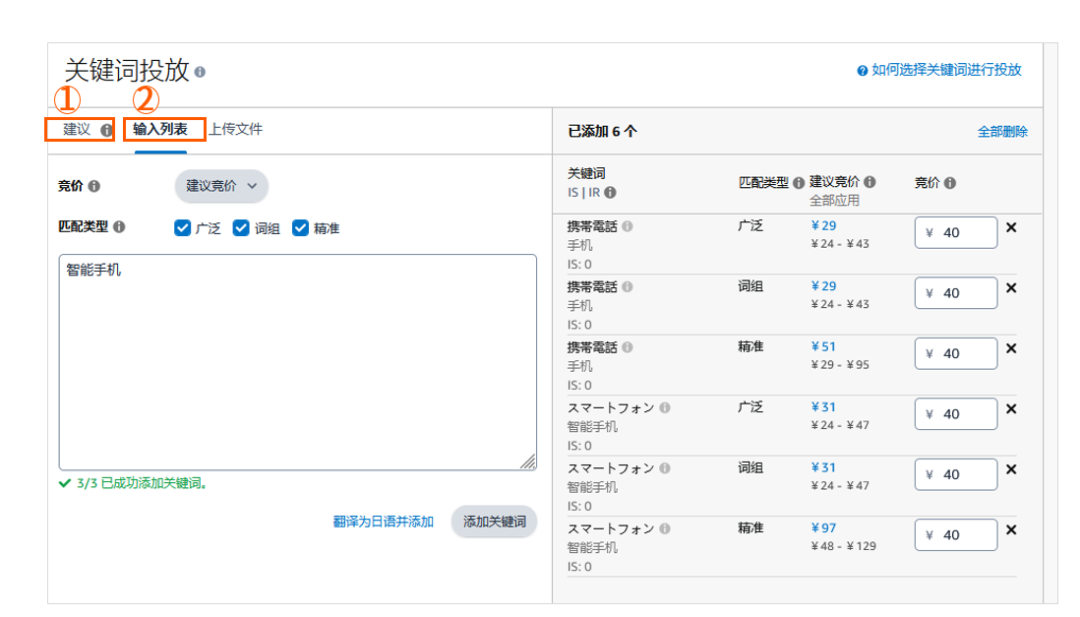Click the keyword text area containing 智能手机
Image resolution: width=1080 pixels, height=617 pixels.
pyautogui.click(x=298, y=362)
